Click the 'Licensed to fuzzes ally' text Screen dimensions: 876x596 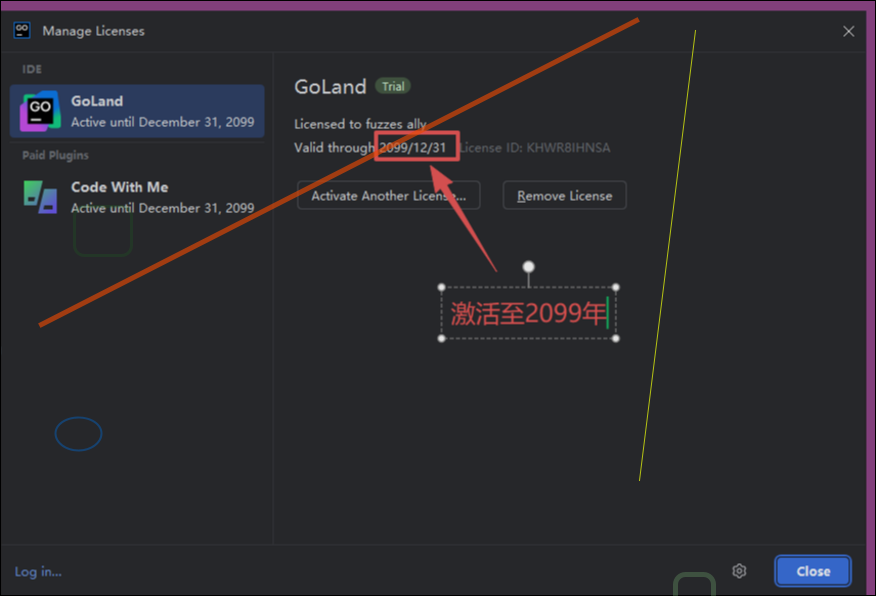(x=360, y=124)
